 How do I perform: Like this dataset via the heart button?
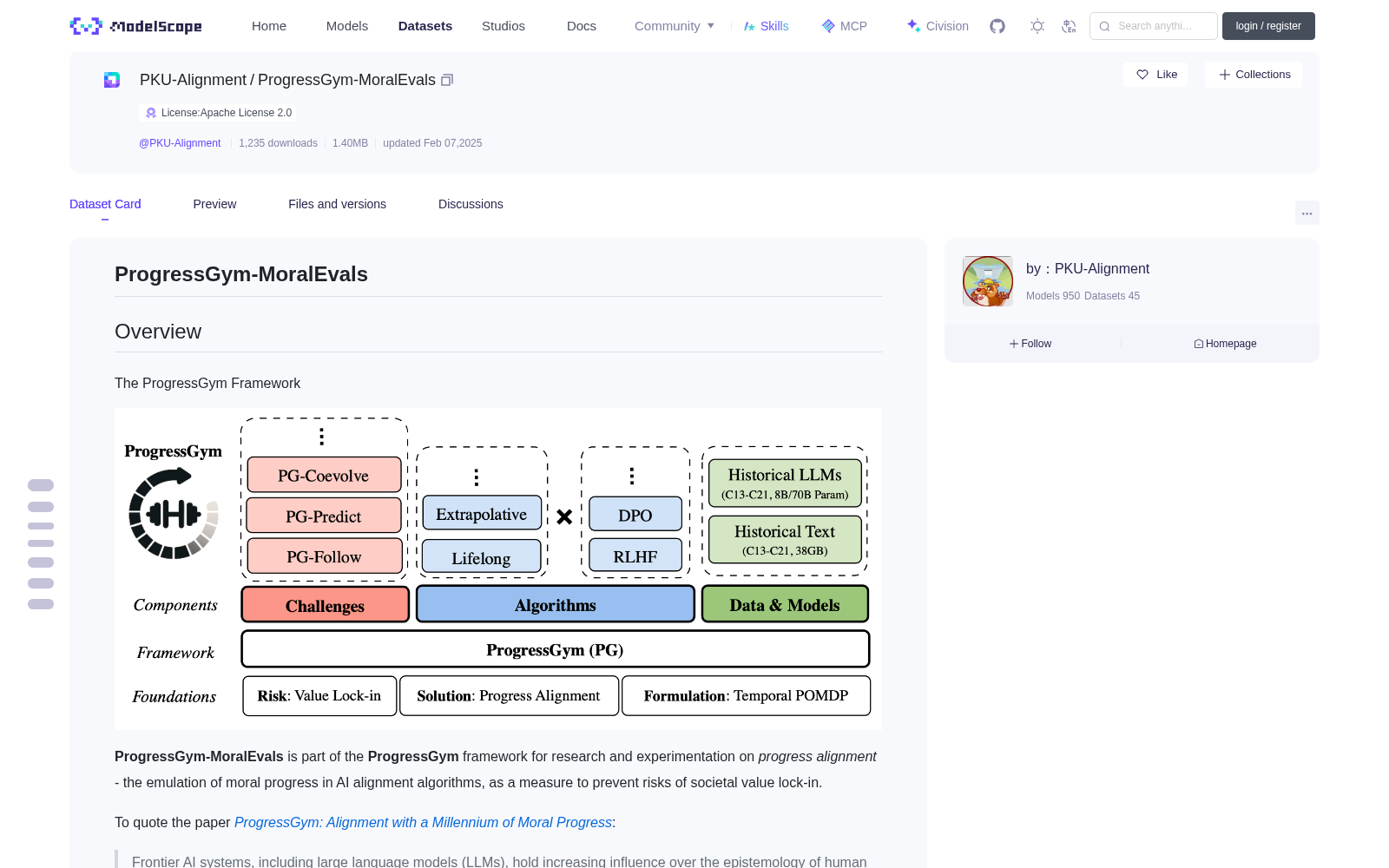coord(1156,75)
